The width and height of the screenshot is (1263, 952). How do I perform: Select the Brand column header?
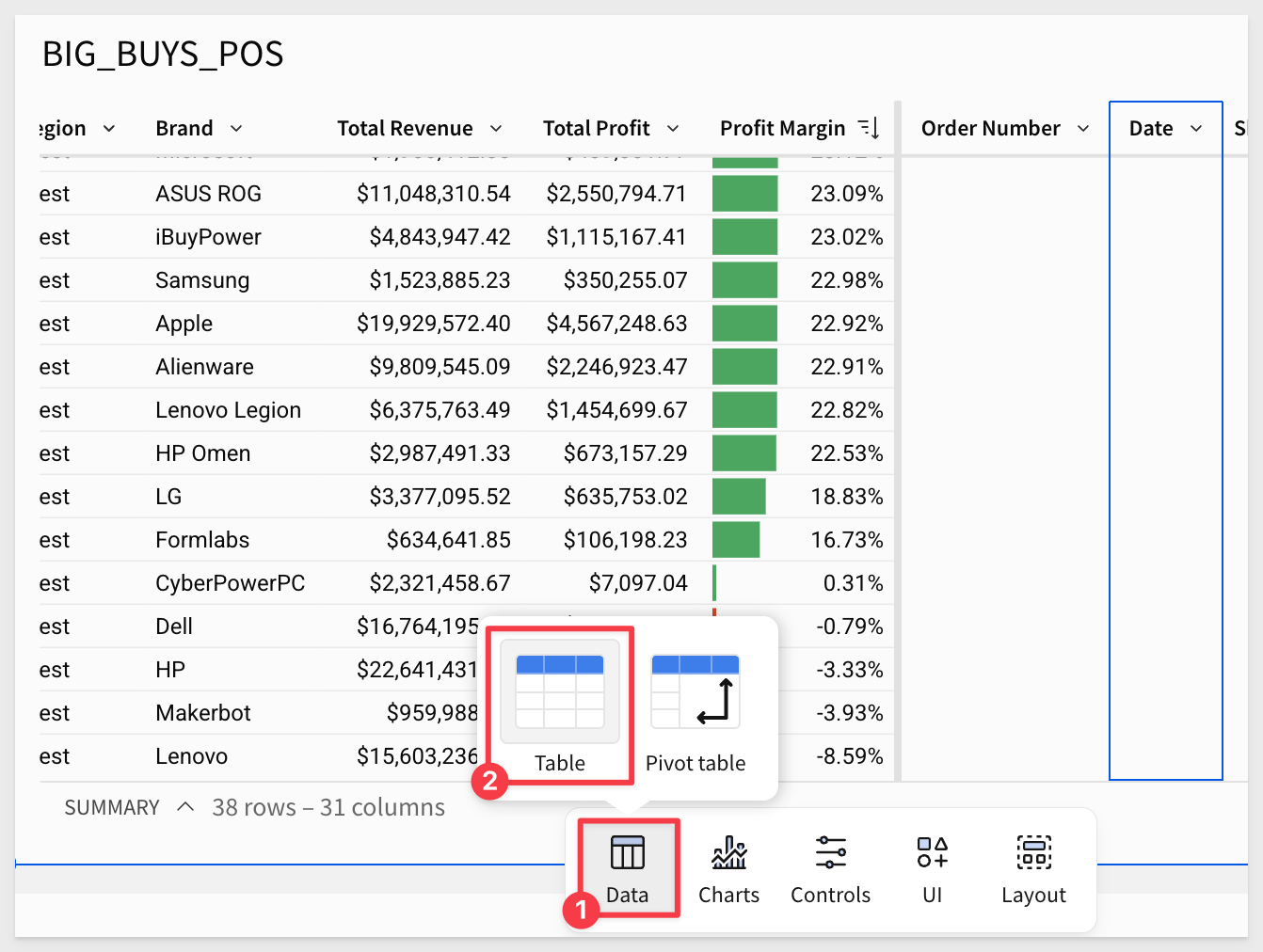coord(184,128)
